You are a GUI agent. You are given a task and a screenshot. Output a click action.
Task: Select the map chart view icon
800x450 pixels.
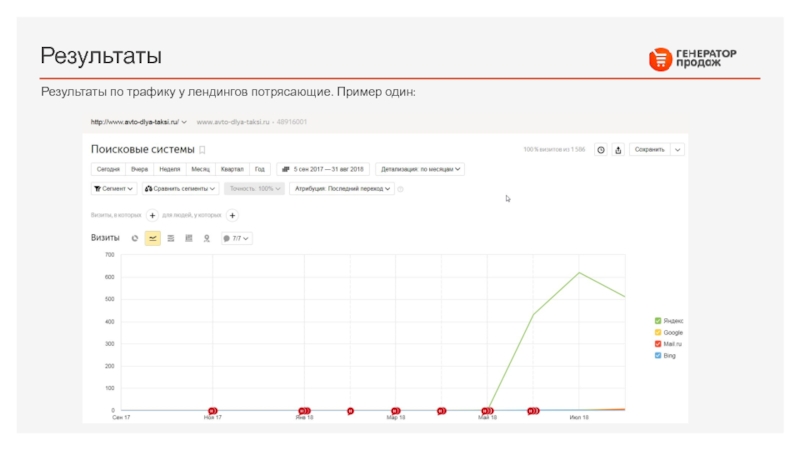[207, 238]
